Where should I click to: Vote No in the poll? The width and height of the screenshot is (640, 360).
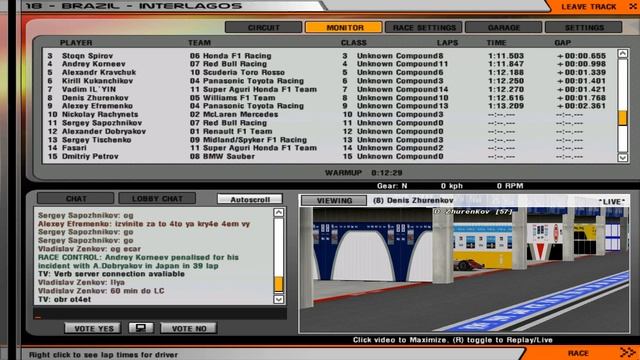[x=189, y=328]
